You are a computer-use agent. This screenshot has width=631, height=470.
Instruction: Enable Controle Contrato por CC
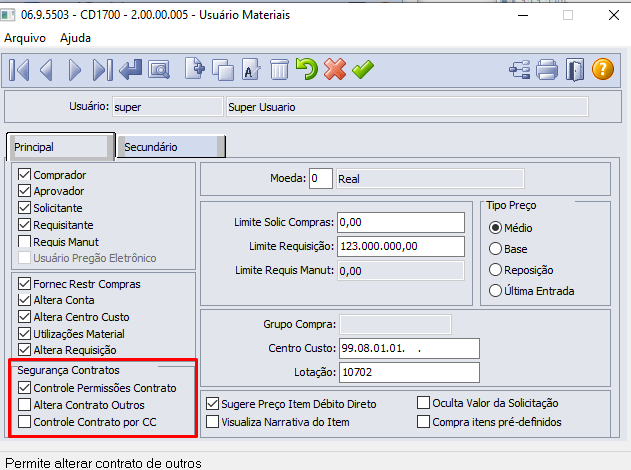[25, 422]
